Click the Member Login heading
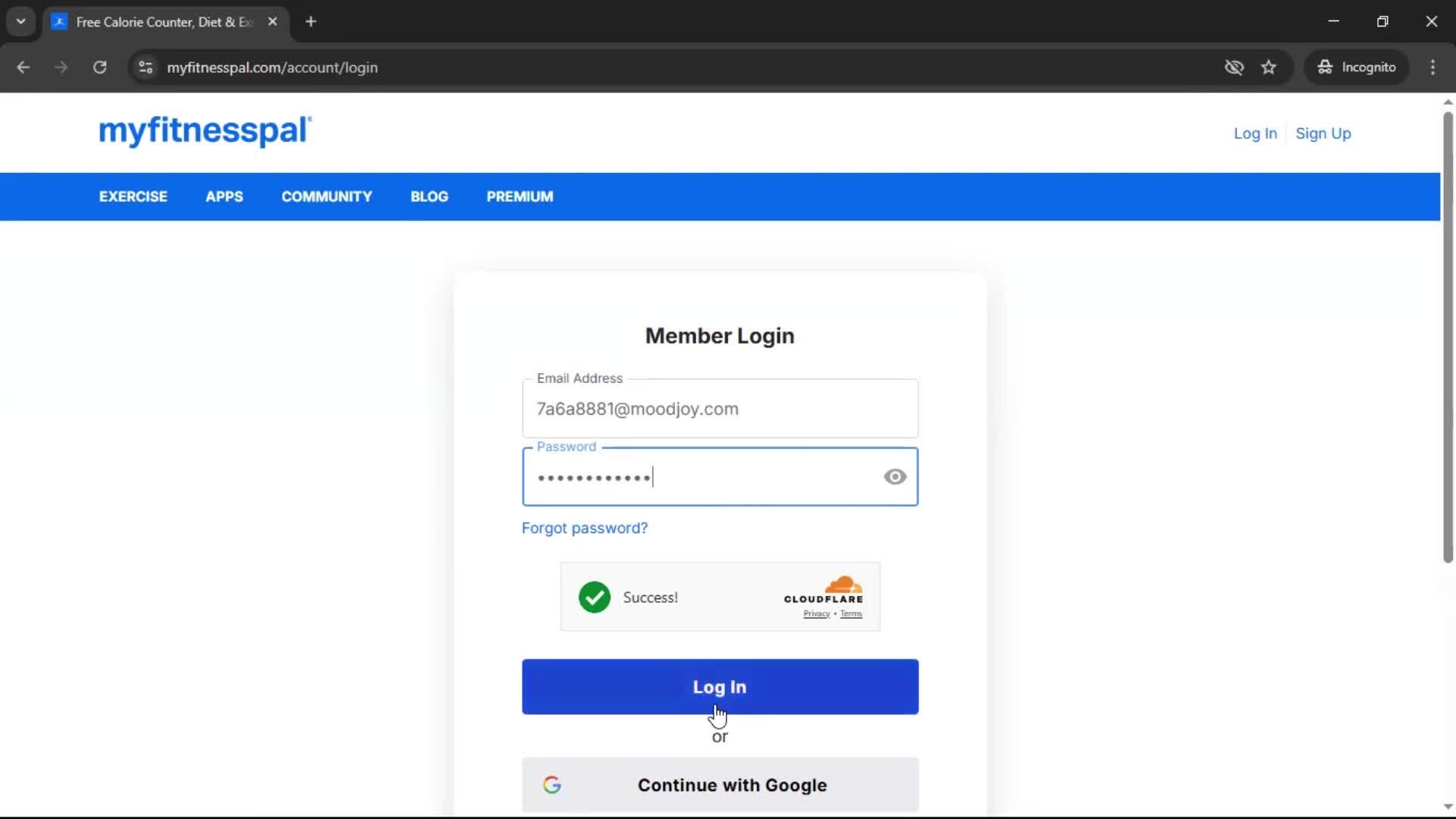Screen dimensions: 1456x819 pos(720,336)
